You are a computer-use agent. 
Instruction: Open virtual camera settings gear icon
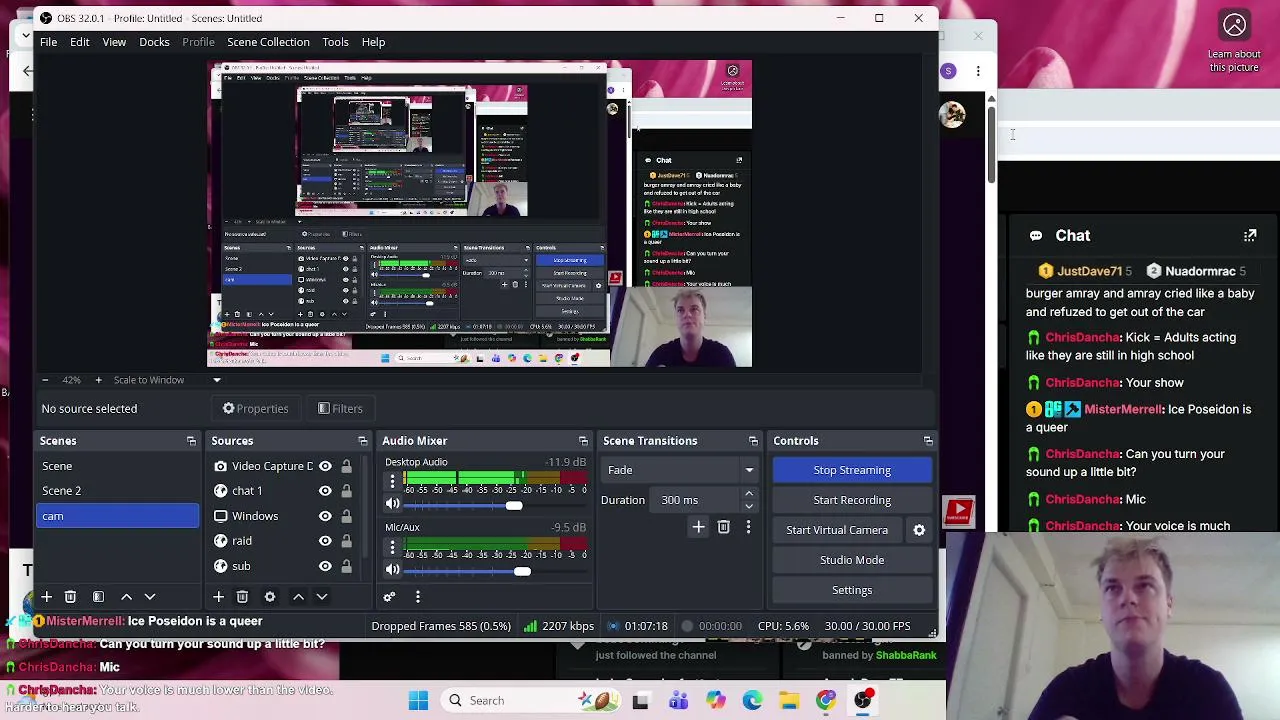tap(919, 530)
